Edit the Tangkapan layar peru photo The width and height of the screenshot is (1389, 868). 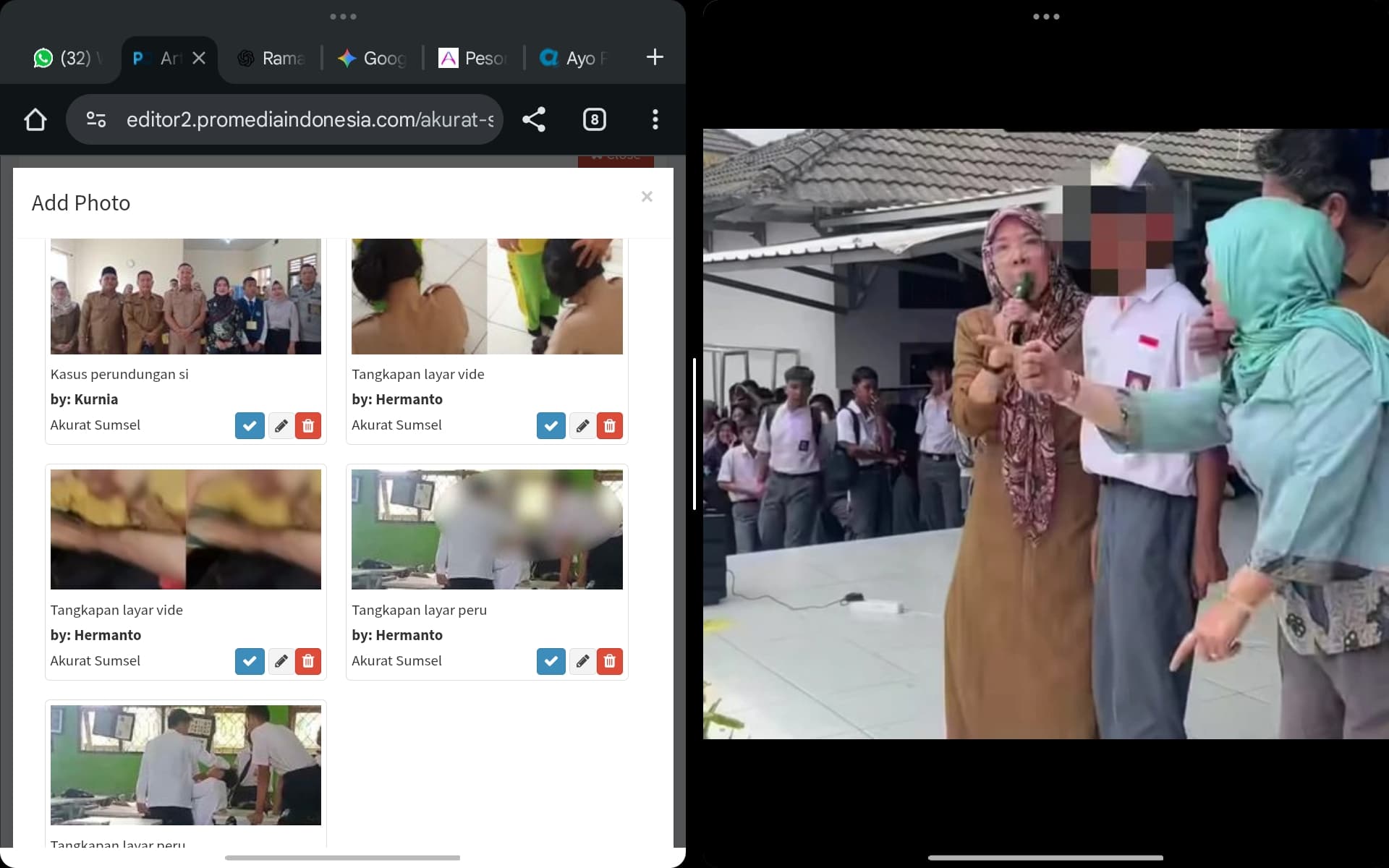[582, 661]
